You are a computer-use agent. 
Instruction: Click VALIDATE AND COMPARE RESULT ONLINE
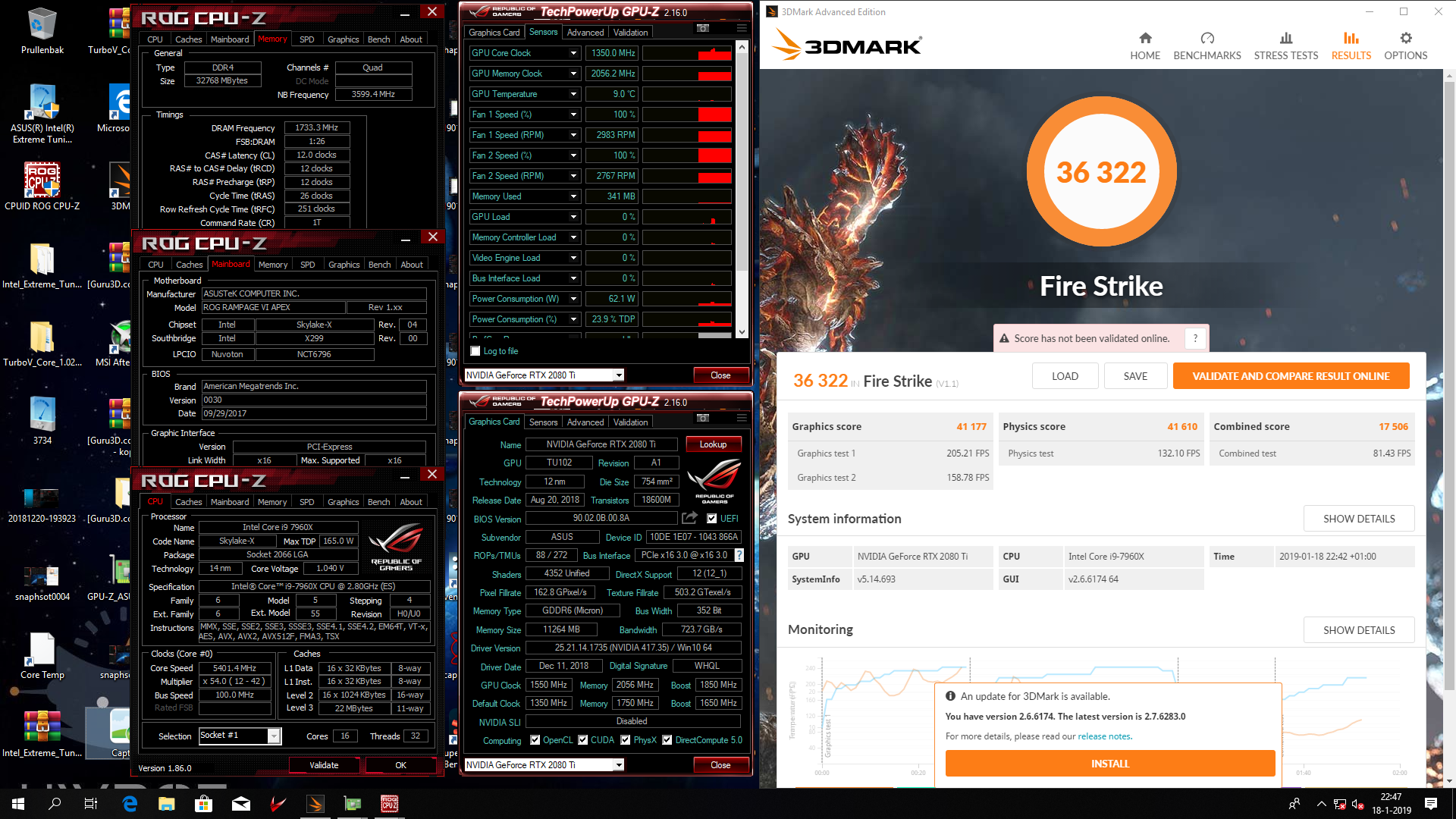click(x=1291, y=376)
